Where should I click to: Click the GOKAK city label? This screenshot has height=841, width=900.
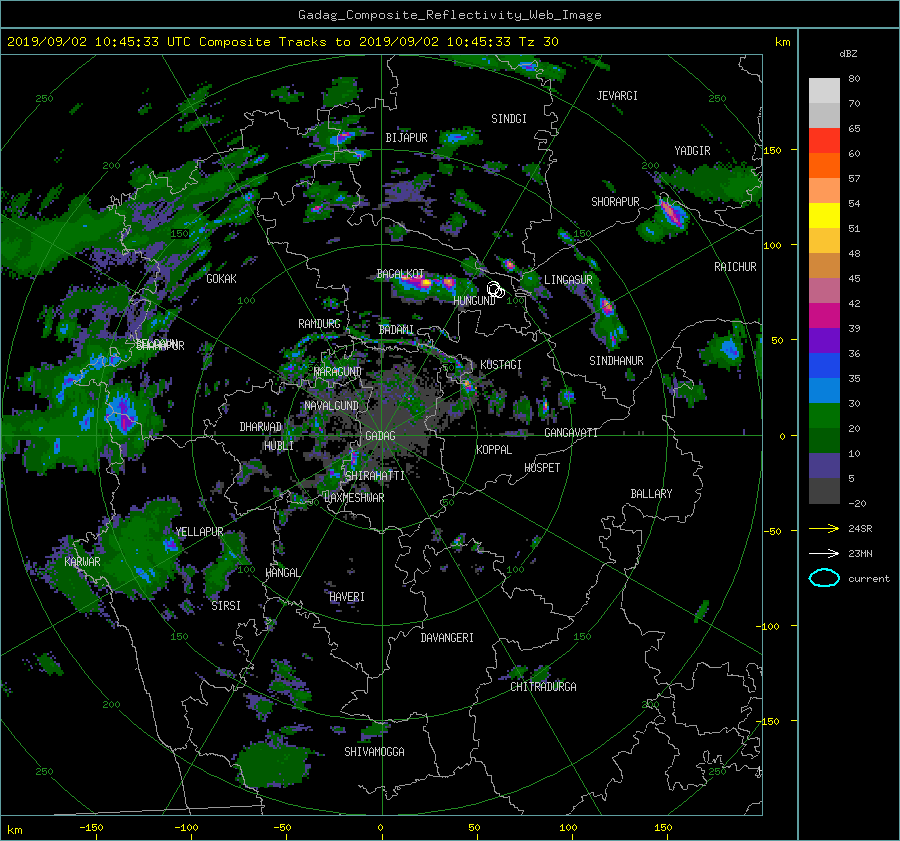tap(221, 279)
